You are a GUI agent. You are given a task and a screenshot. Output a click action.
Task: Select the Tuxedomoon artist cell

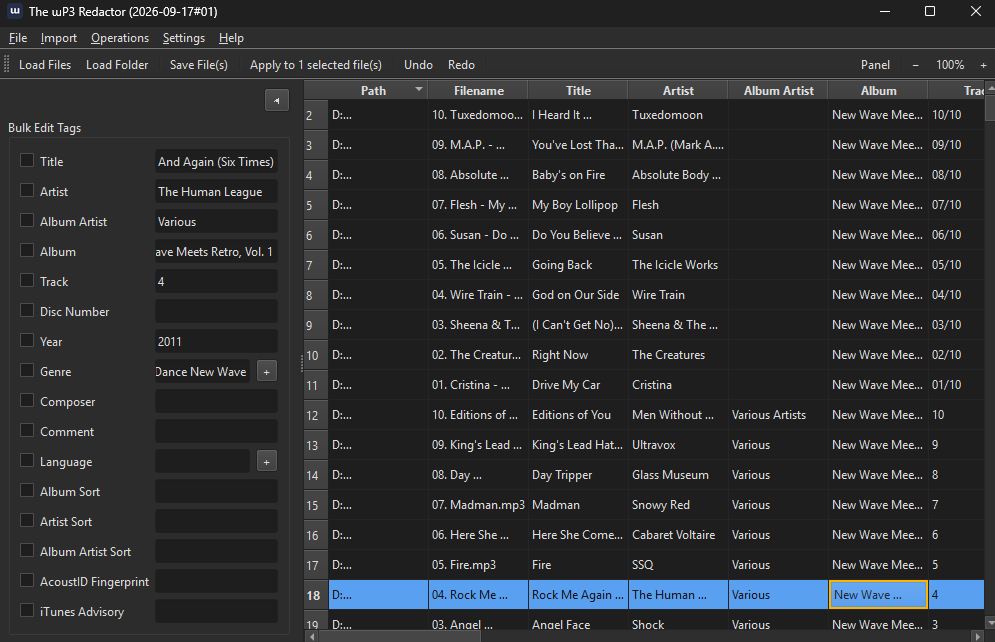(678, 115)
